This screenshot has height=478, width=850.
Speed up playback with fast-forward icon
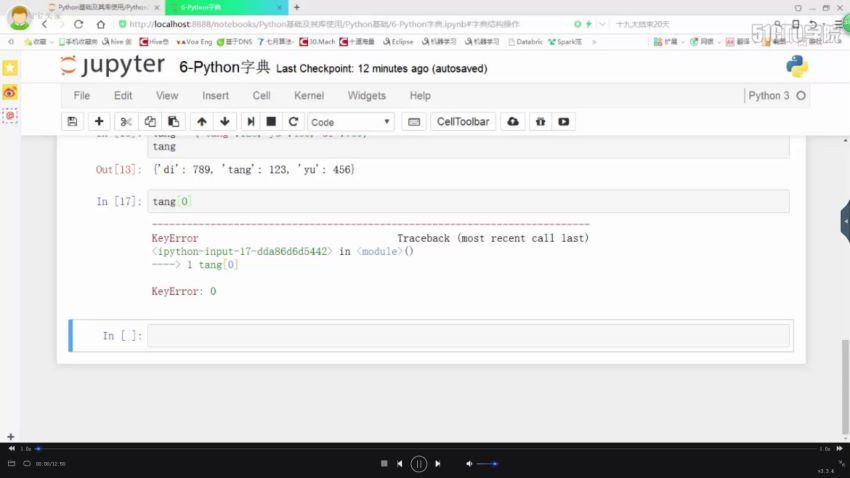tap(840, 448)
